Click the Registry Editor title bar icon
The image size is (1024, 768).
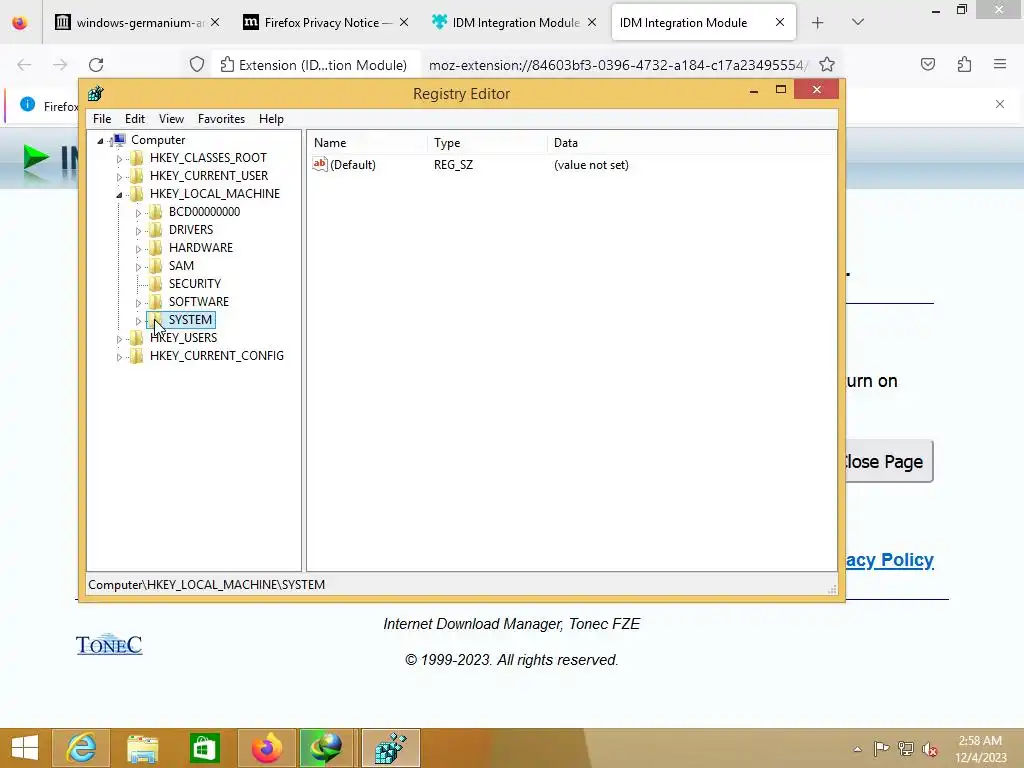(95, 93)
